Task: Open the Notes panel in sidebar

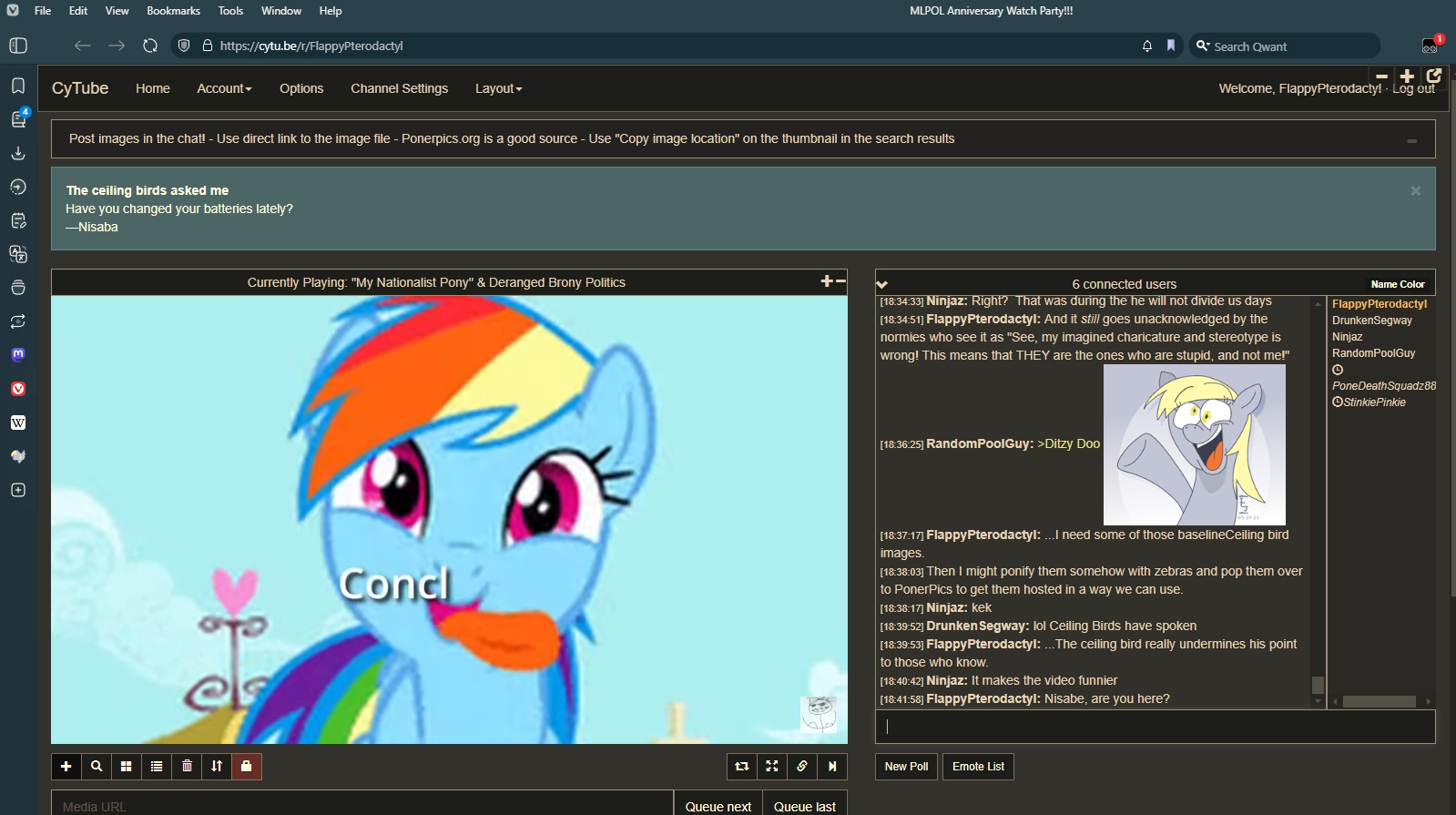Action: (18, 220)
